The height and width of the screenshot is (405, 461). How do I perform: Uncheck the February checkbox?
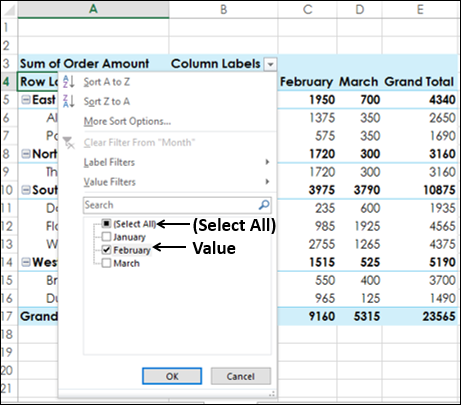click(x=106, y=250)
